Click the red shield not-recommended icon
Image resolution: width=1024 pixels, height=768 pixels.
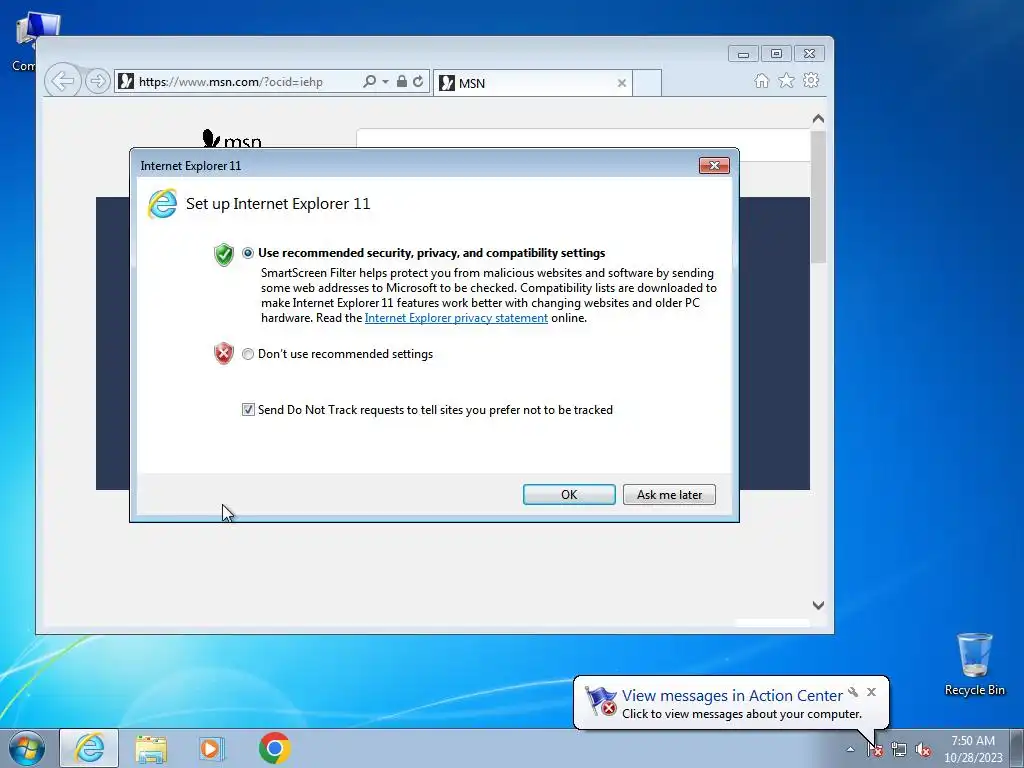(223, 353)
